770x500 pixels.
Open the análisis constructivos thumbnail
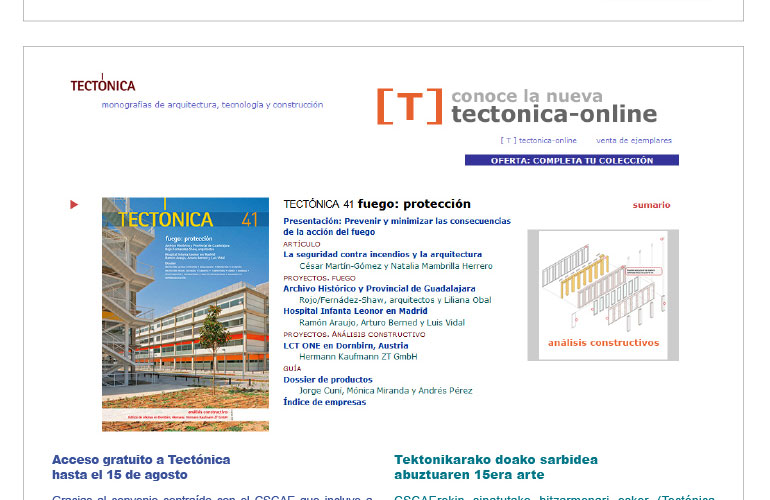[603, 295]
